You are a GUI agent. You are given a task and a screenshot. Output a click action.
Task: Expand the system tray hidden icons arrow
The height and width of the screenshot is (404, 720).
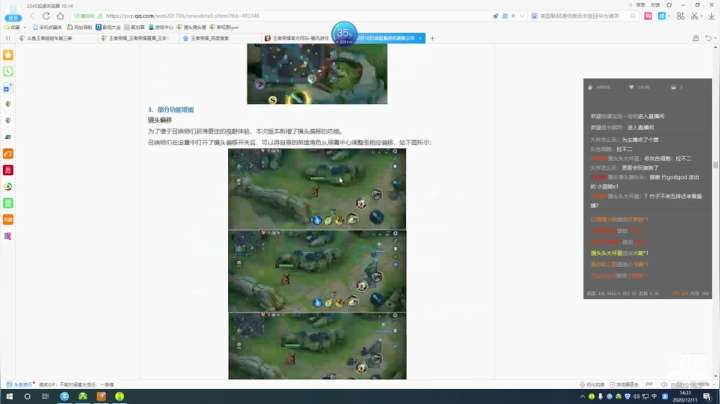click(x=582, y=396)
